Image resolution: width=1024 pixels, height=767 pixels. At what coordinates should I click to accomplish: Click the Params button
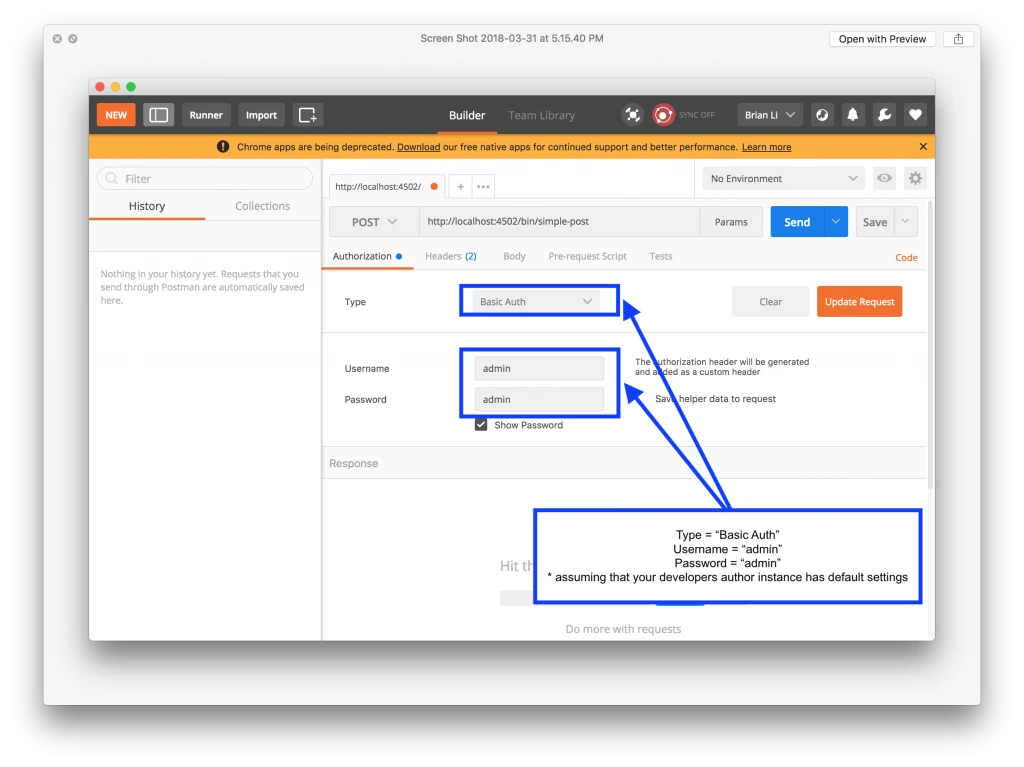pos(731,221)
